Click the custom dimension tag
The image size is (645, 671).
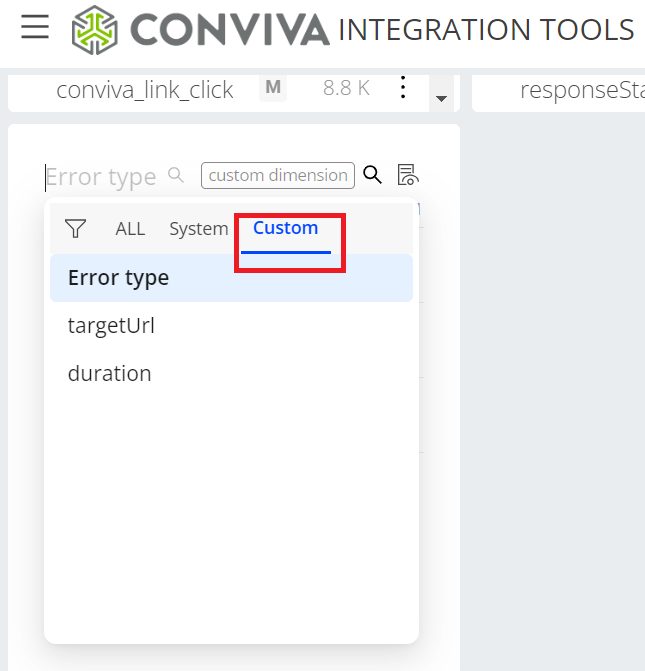(x=278, y=175)
